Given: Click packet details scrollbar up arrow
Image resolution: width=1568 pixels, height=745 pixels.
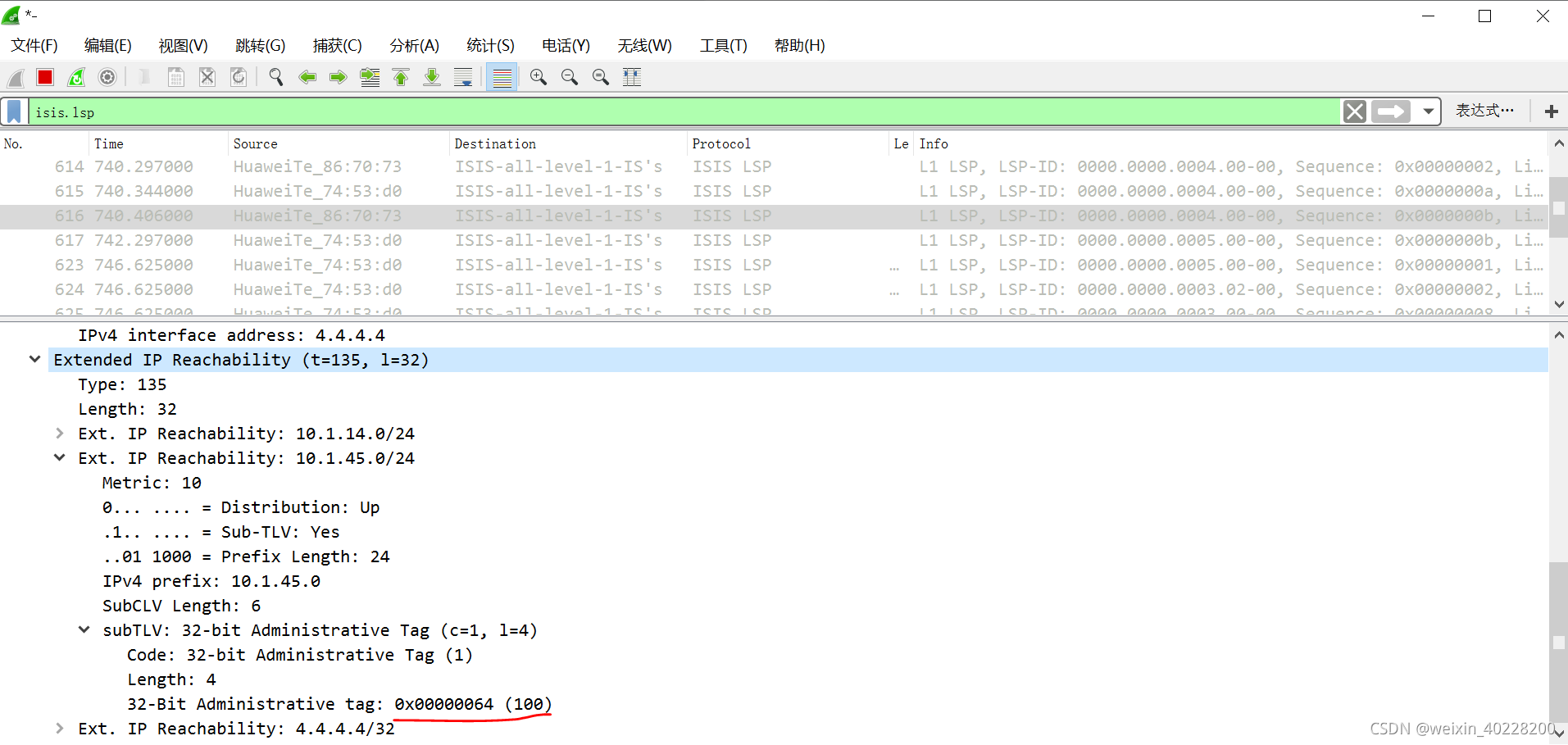Looking at the screenshot, I should tap(1559, 334).
